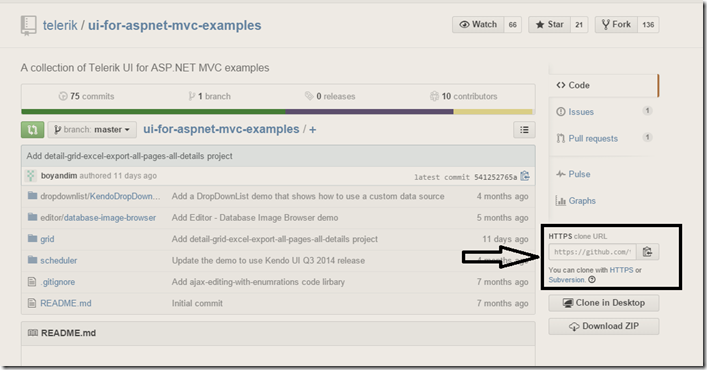Star the repository
This screenshot has height=370, width=707.
[550, 25]
